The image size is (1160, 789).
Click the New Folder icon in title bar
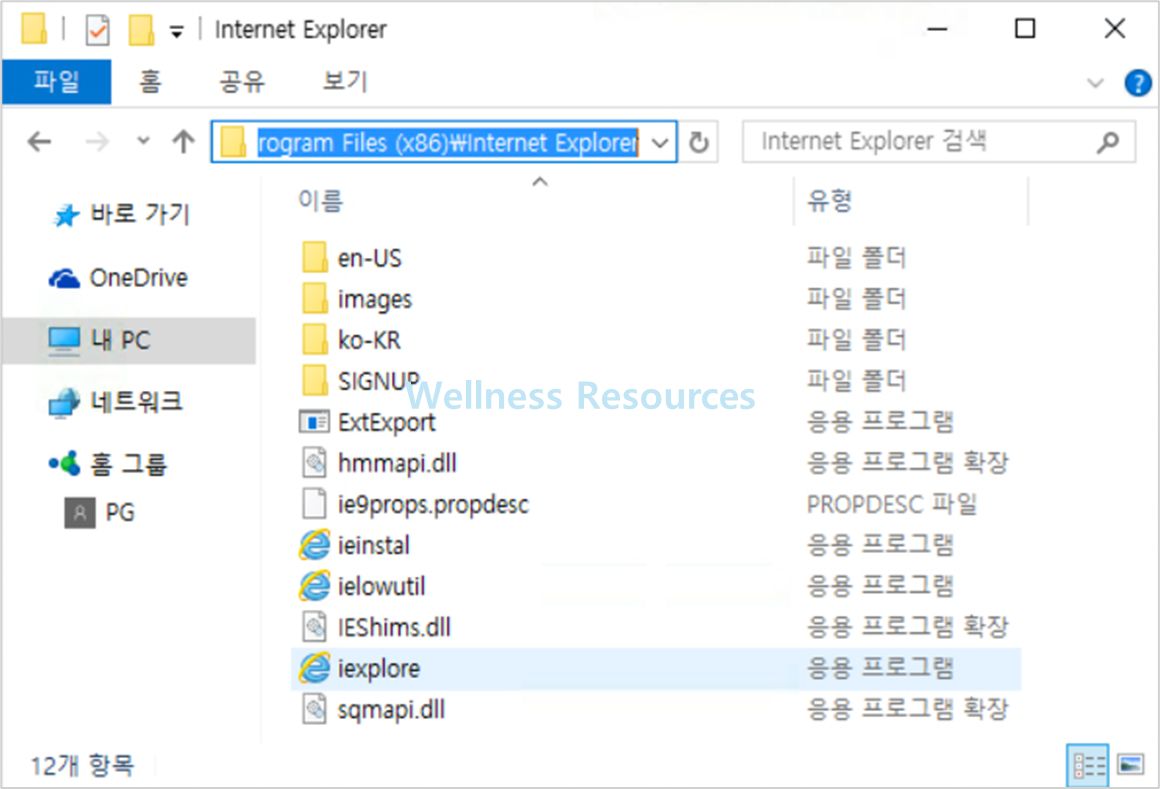pyautogui.click(x=141, y=30)
